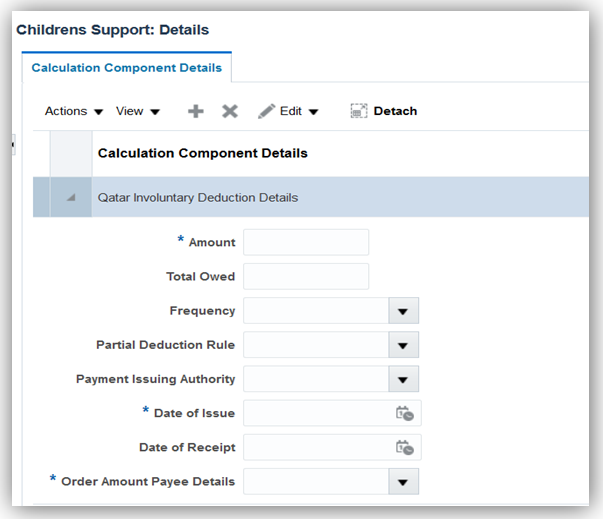Click the Add row plus icon
The image size is (603, 519).
pyautogui.click(x=196, y=111)
